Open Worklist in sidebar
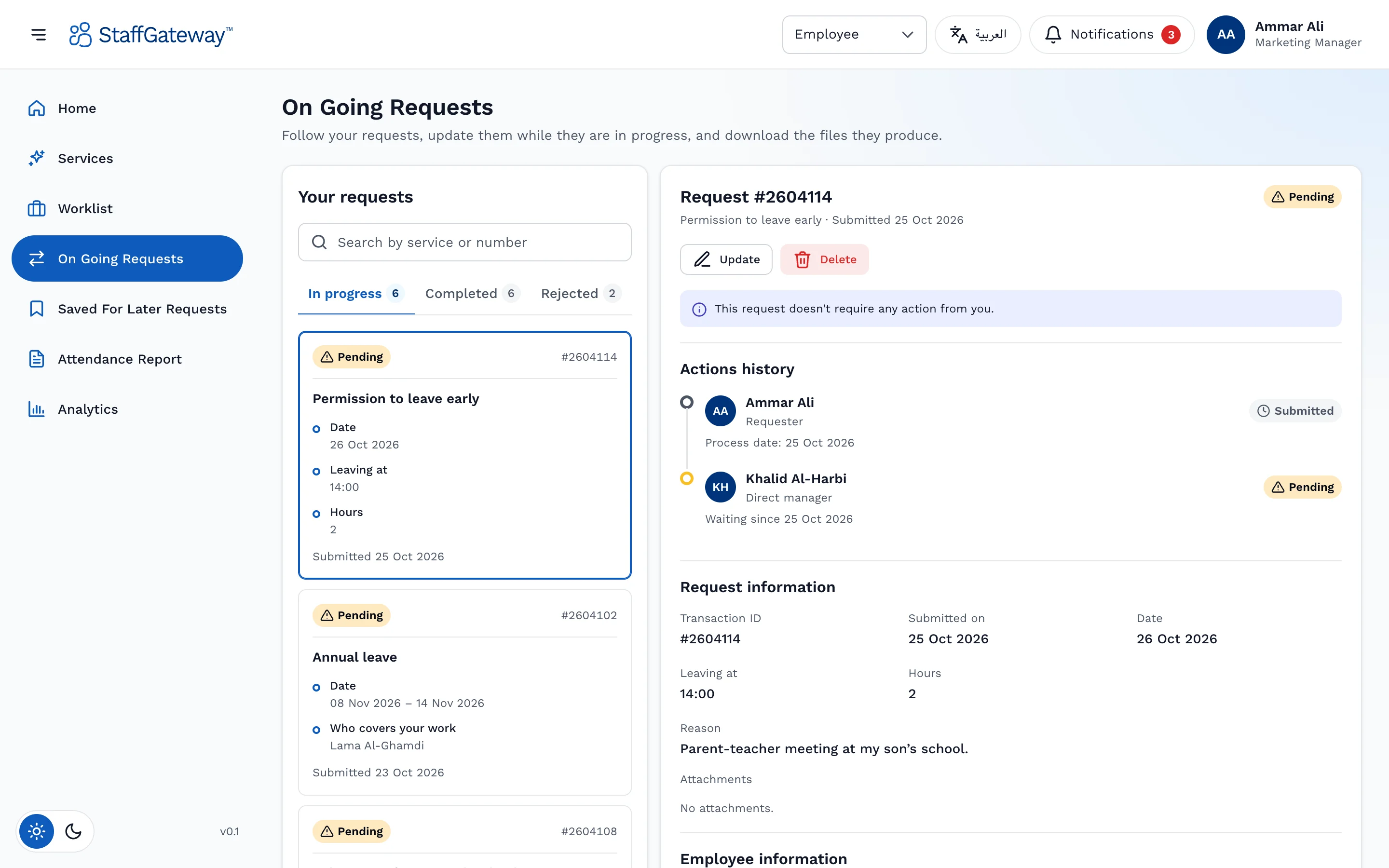This screenshot has height=868, width=1389. pos(127,208)
